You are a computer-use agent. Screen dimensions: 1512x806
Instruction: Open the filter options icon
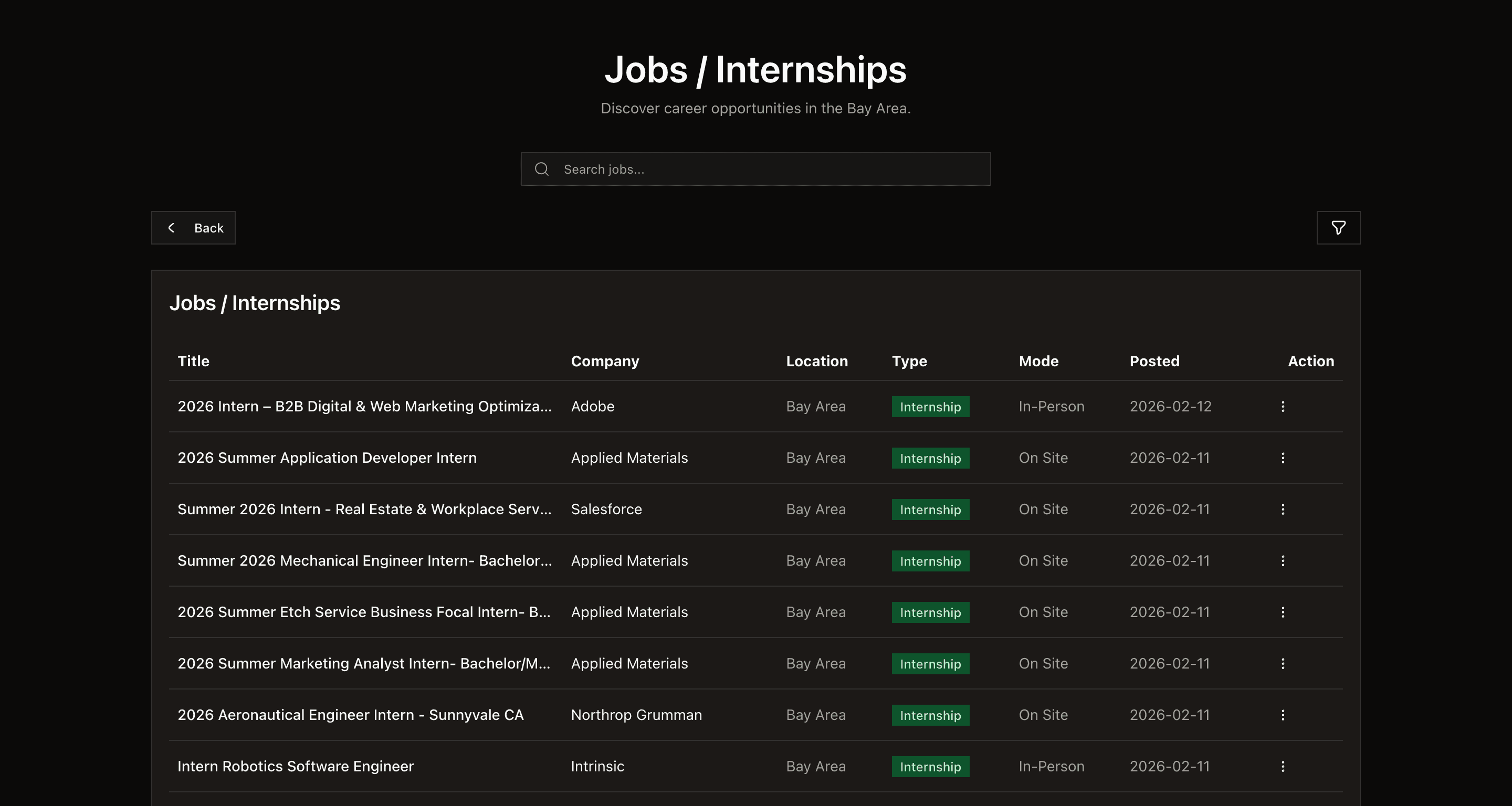(x=1338, y=228)
